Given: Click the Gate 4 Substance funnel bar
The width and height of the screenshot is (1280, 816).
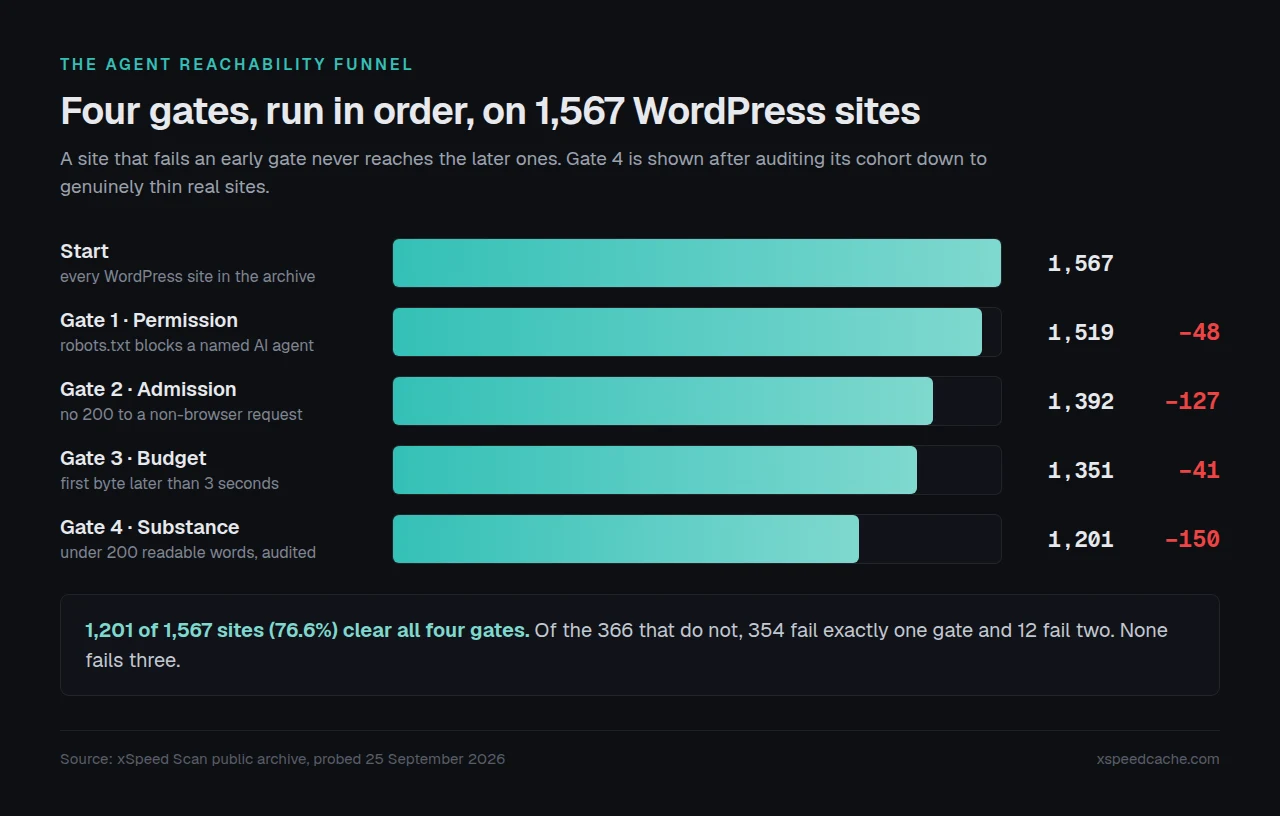Looking at the screenshot, I should coord(626,539).
